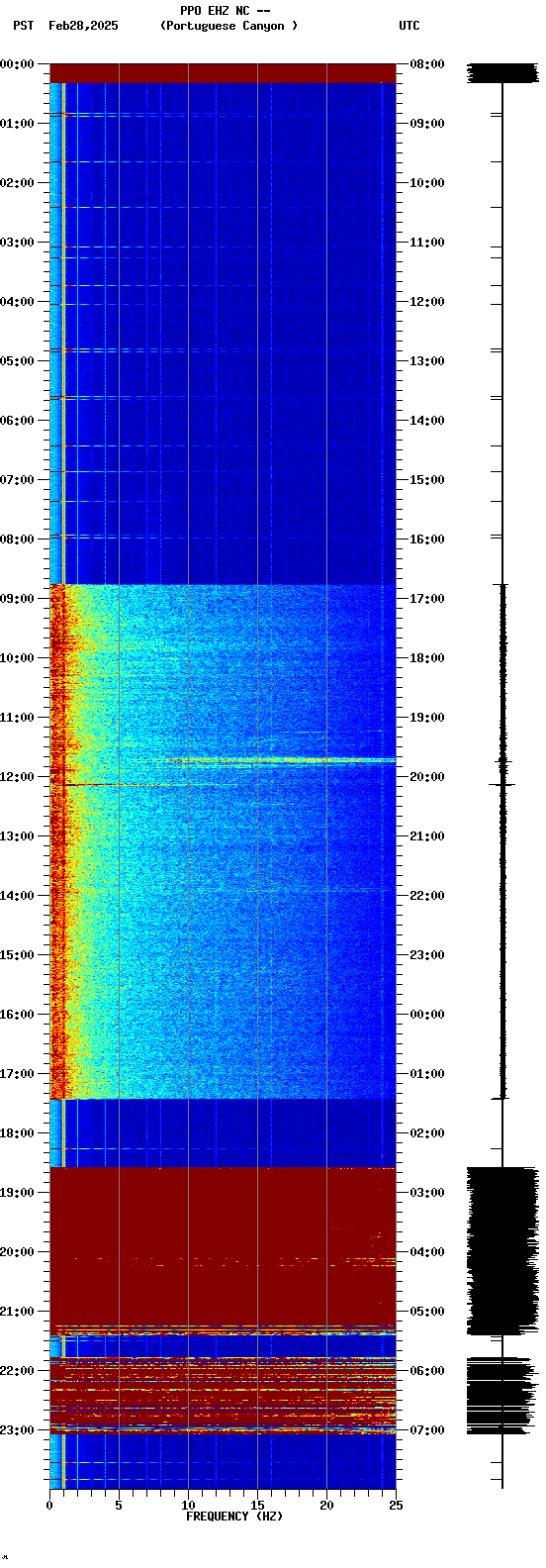Click the PST time label '18:00'
The height and width of the screenshot is (1568, 546).
tap(18, 1133)
